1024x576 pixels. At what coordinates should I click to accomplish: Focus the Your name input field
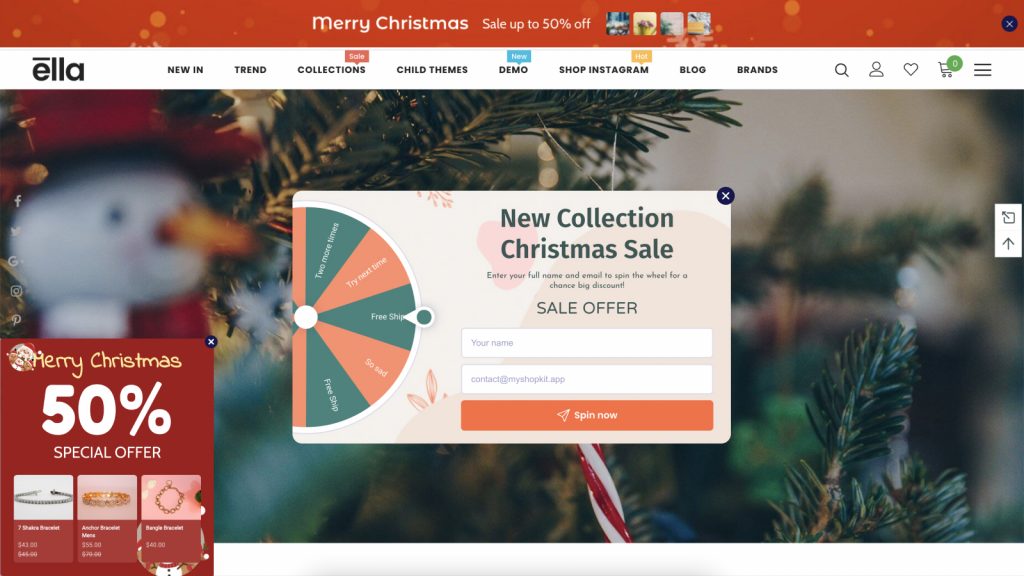[586, 343]
